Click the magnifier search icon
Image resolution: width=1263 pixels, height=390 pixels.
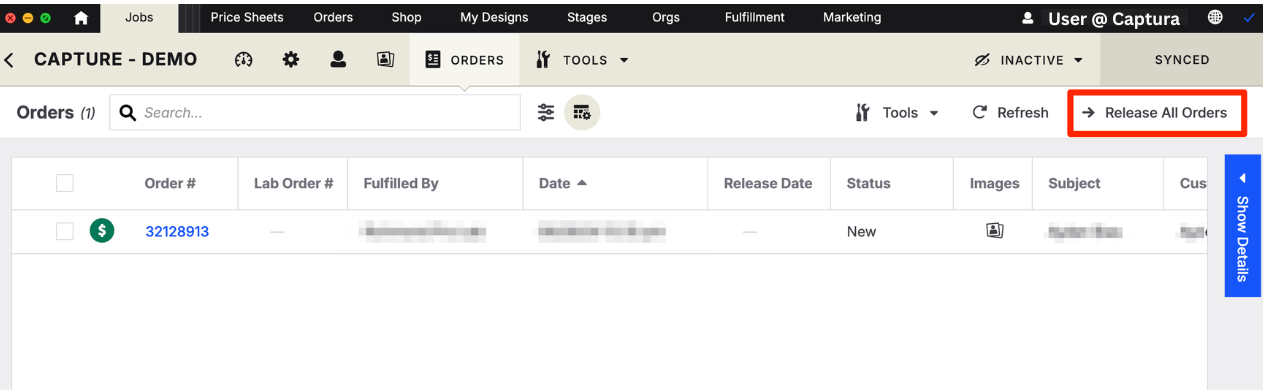tap(128, 113)
